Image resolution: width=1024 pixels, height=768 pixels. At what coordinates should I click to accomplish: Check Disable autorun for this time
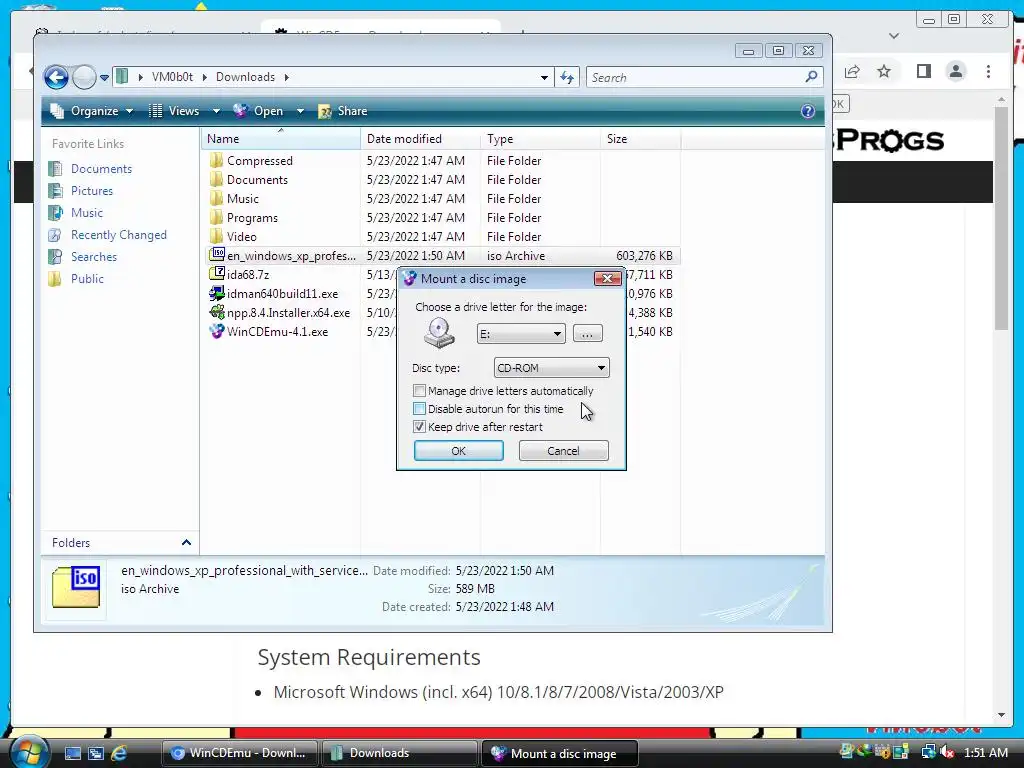[419, 409]
